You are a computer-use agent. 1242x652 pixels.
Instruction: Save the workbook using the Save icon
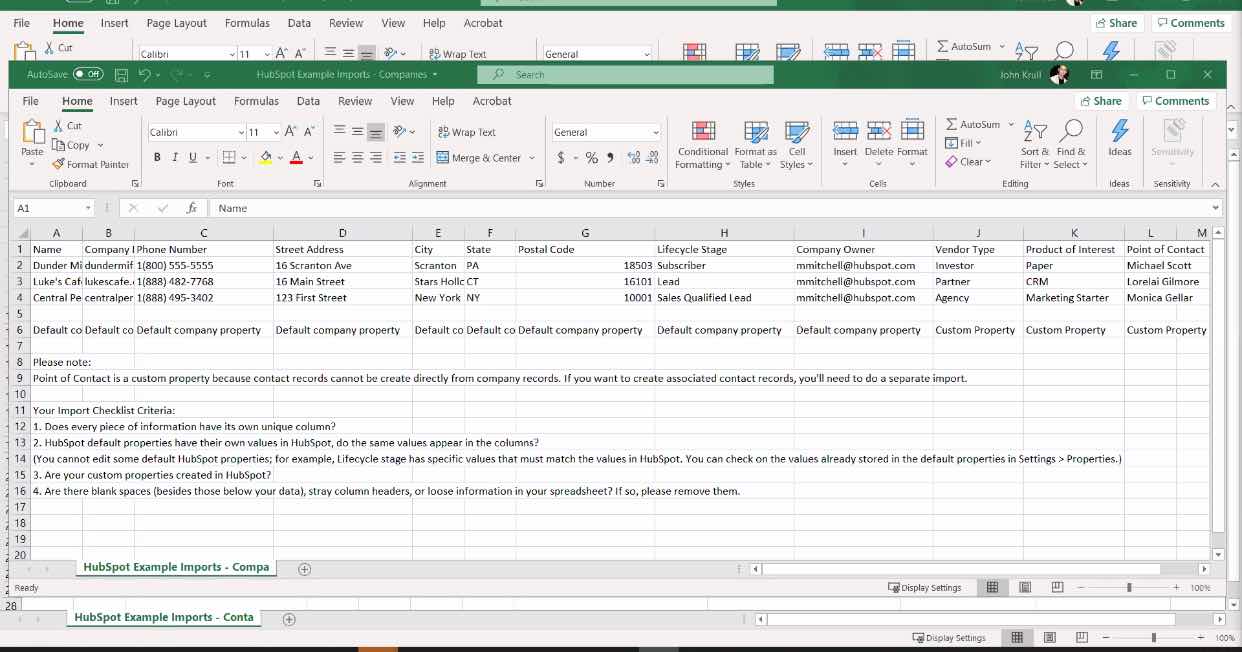121,75
